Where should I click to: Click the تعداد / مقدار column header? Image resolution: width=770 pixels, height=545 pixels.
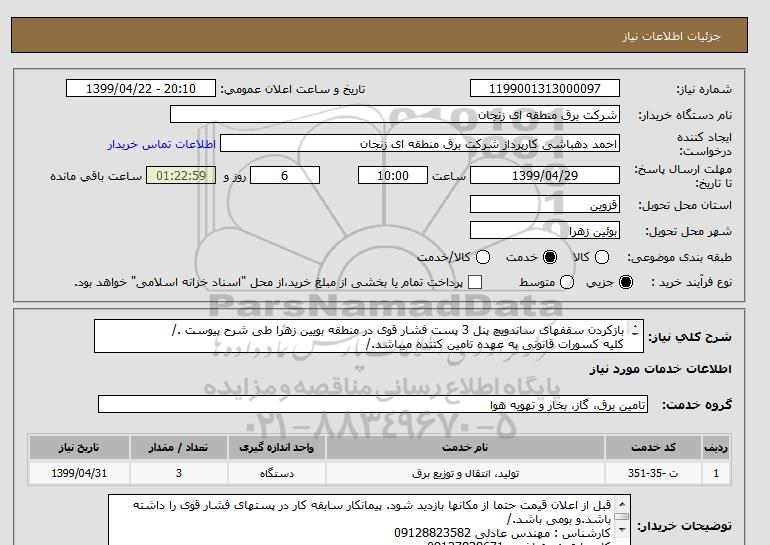point(179,447)
